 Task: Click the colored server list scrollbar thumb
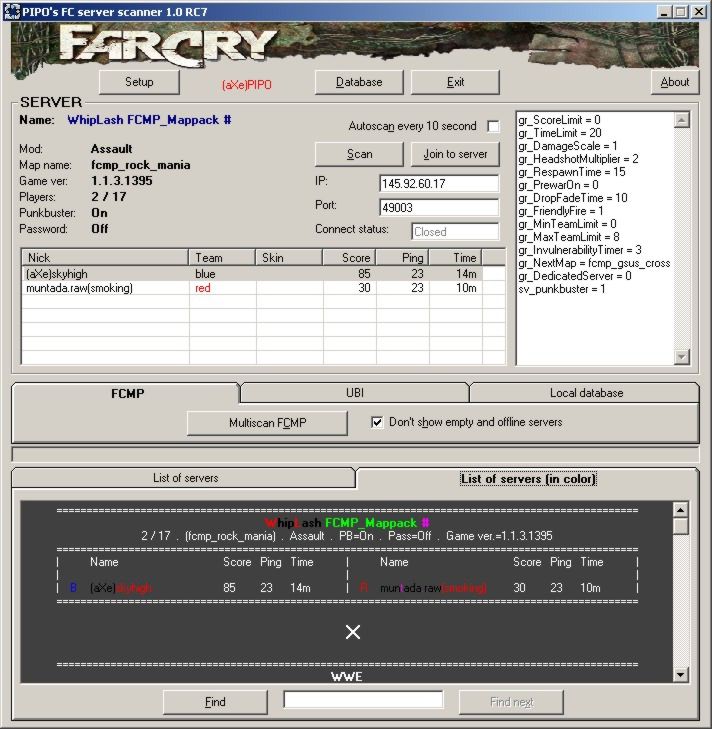(x=681, y=526)
